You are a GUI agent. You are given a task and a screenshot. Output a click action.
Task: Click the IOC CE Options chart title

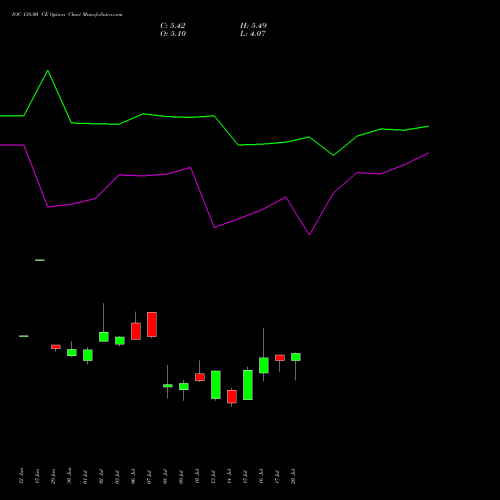[67, 15]
